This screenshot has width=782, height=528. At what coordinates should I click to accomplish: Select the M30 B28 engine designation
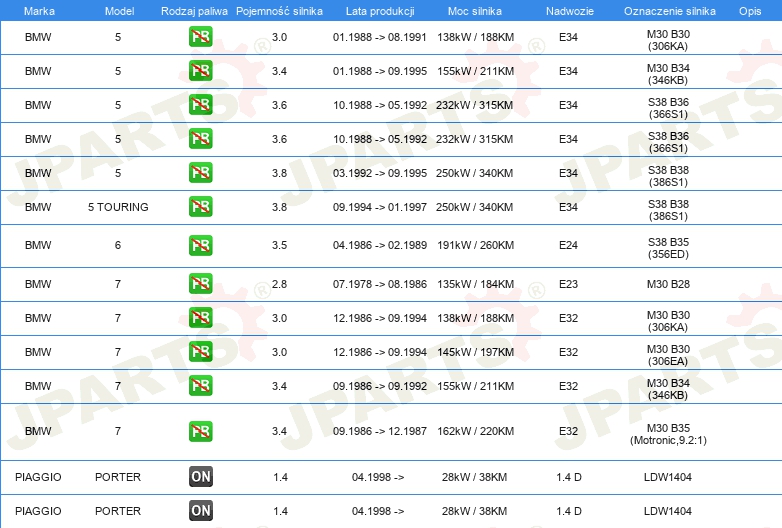pyautogui.click(x=668, y=284)
